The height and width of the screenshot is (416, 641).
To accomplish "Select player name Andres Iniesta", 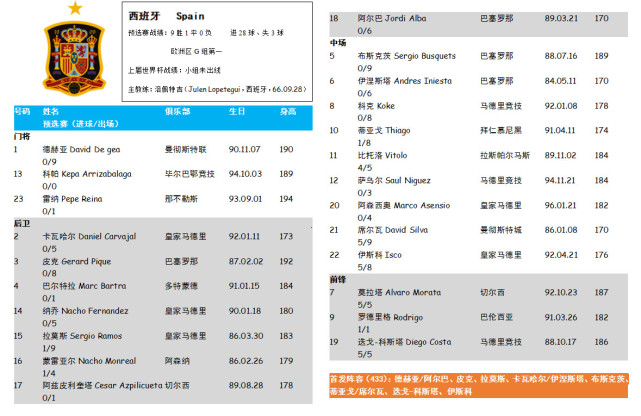I will tap(423, 81).
